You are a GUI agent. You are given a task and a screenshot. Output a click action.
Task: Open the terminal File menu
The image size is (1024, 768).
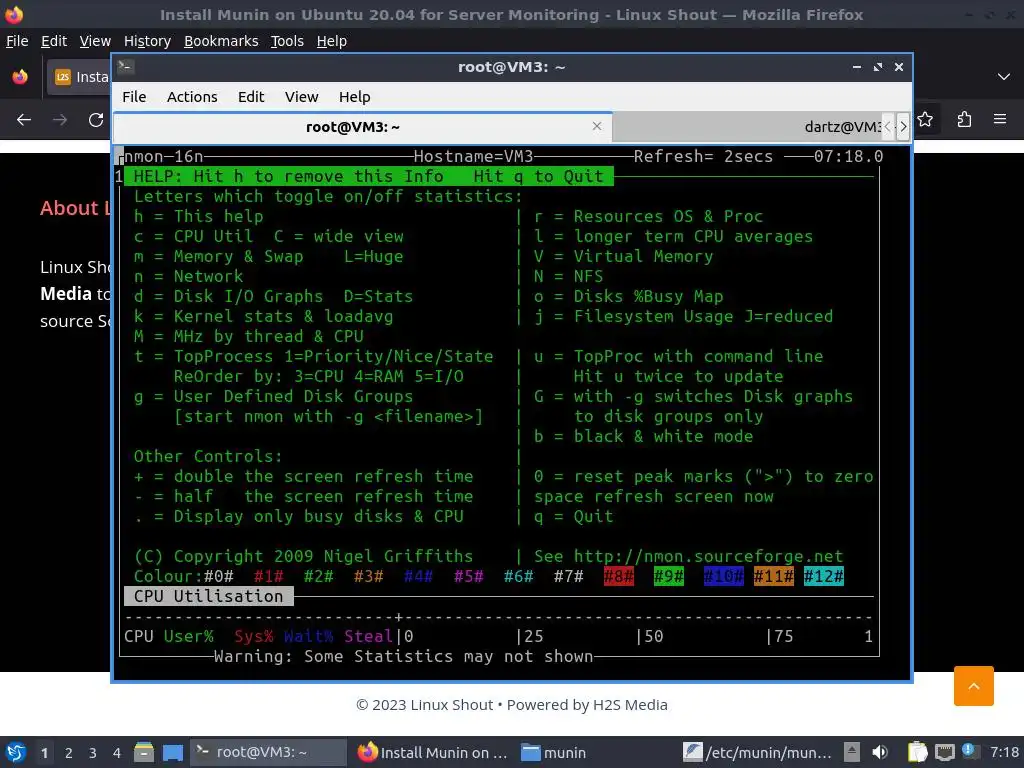coord(134,97)
